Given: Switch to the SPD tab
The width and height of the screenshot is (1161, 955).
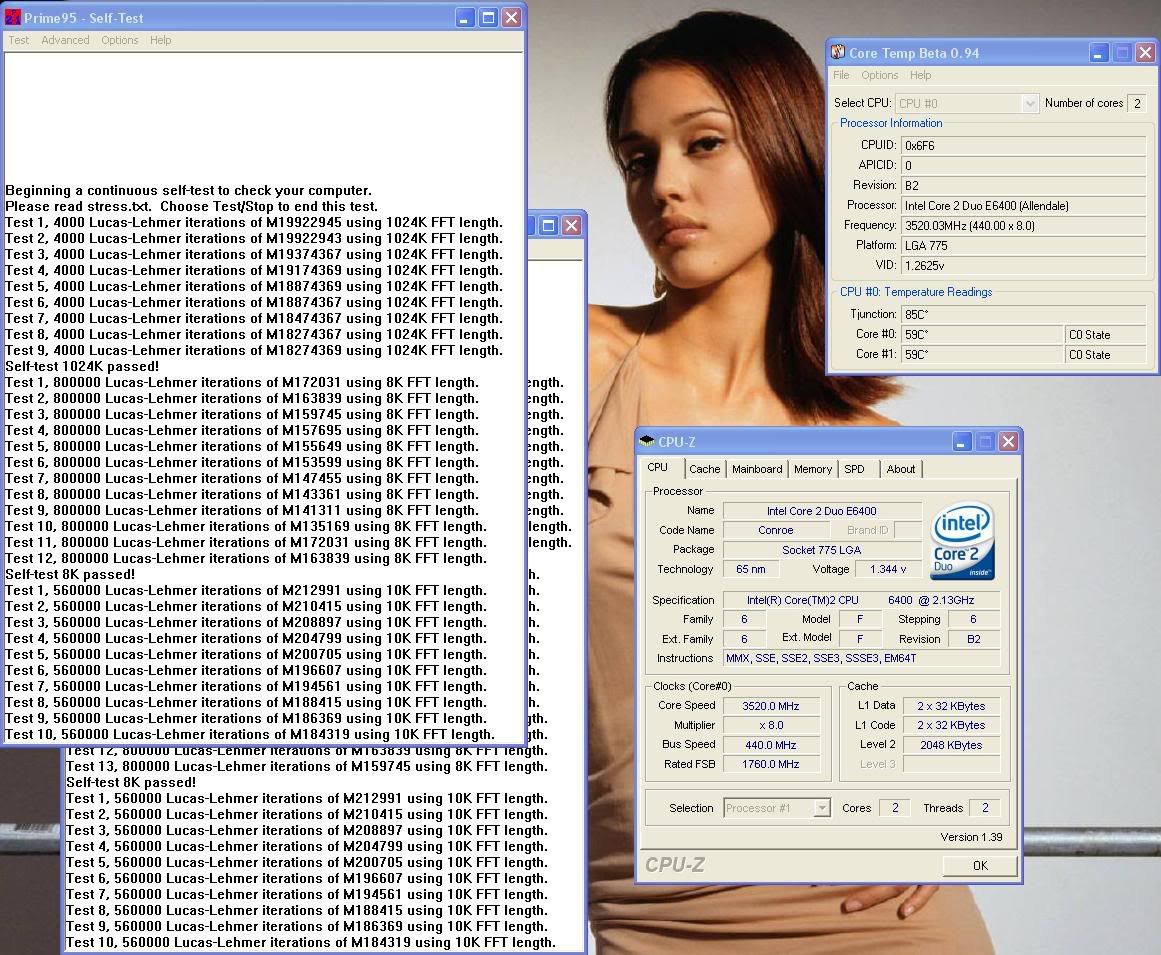Looking at the screenshot, I should click(x=854, y=469).
